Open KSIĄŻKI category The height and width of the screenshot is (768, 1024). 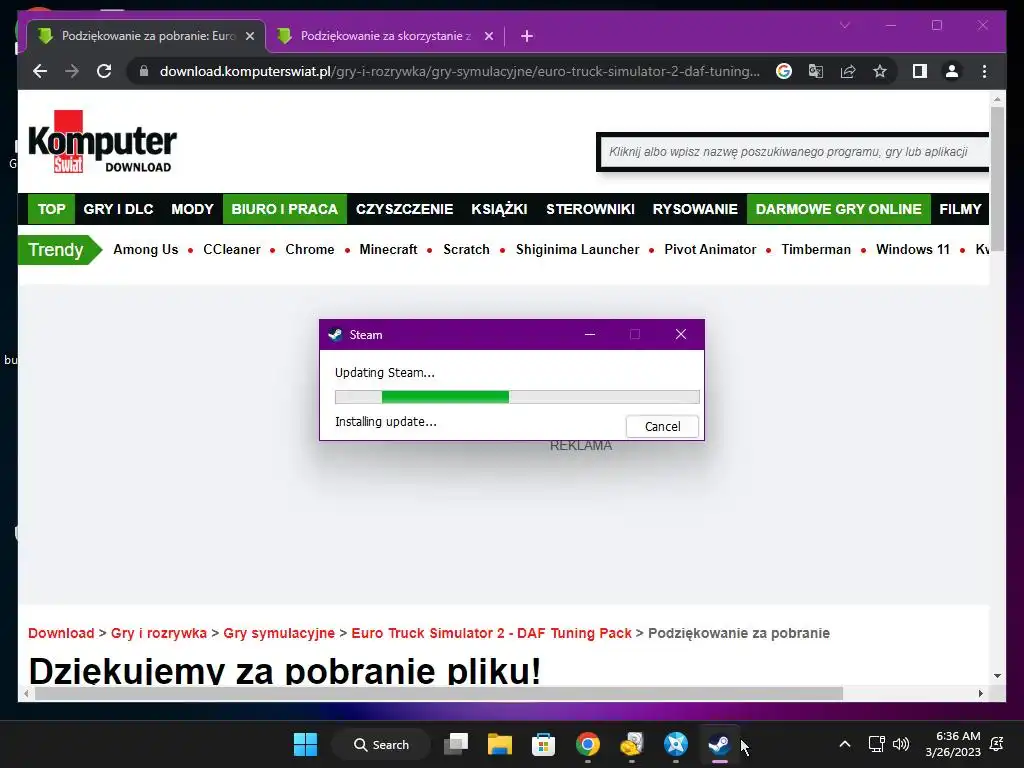click(x=499, y=209)
